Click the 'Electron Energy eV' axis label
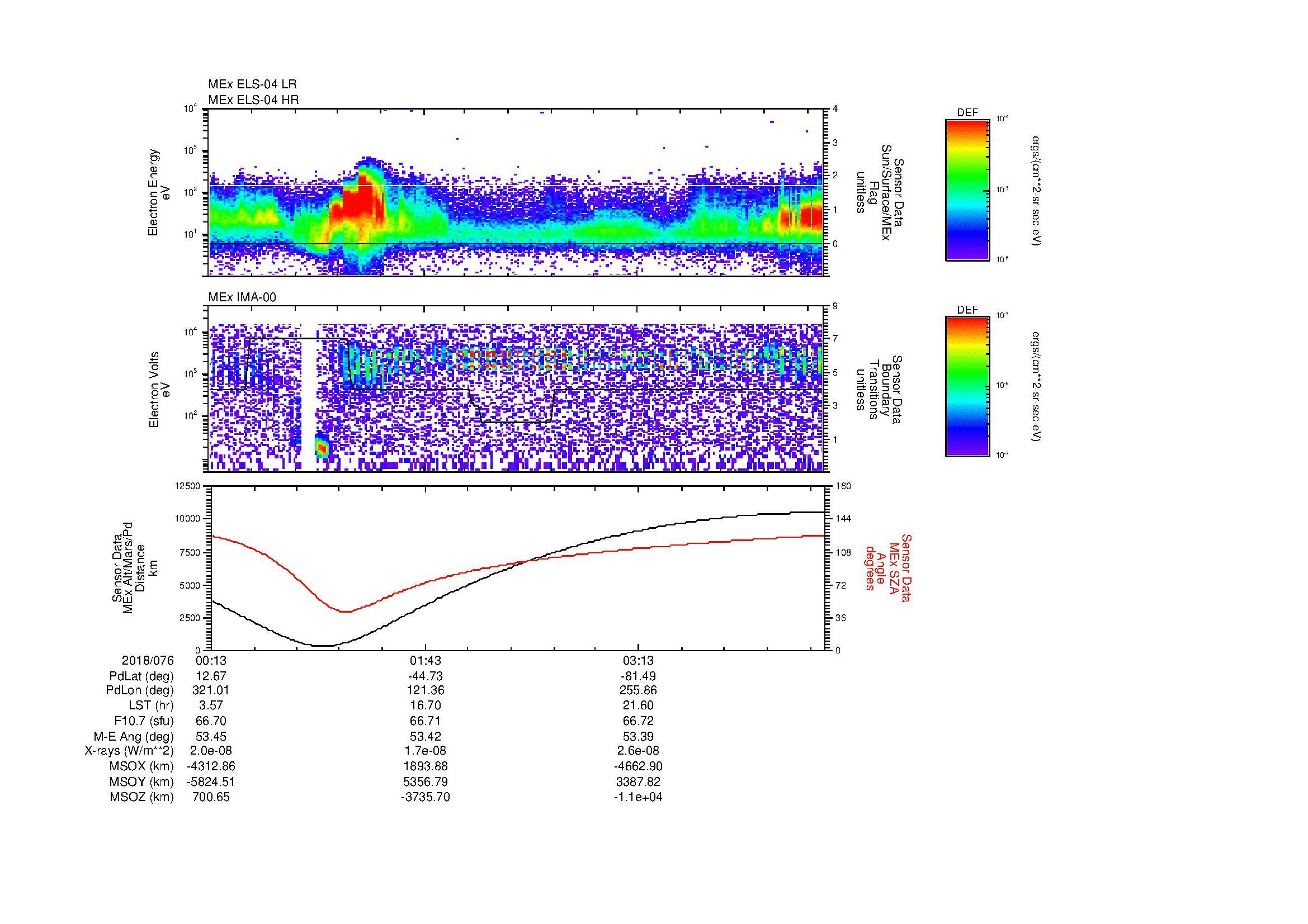 159,192
